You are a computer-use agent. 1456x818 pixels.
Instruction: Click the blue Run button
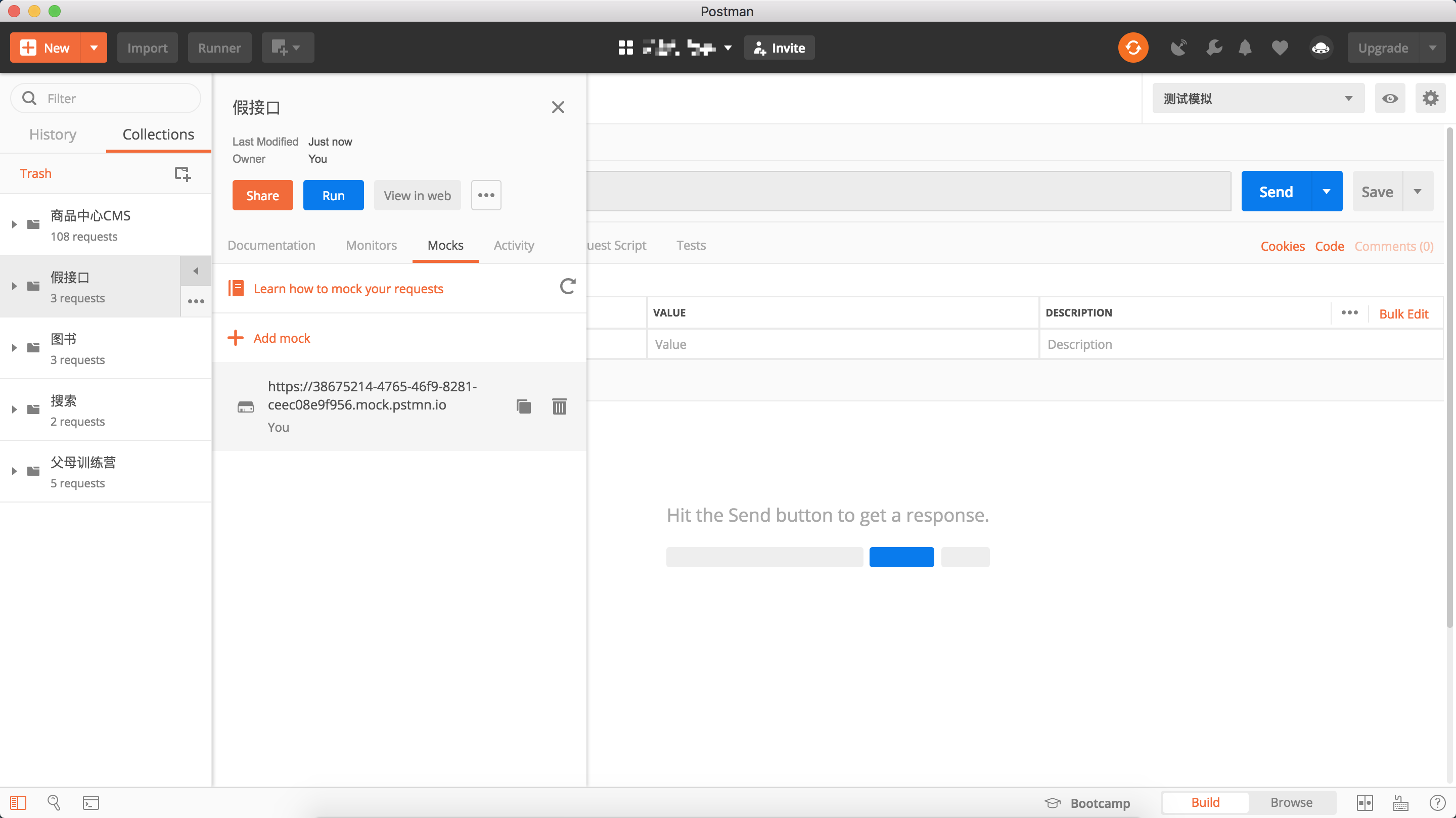tap(334, 195)
